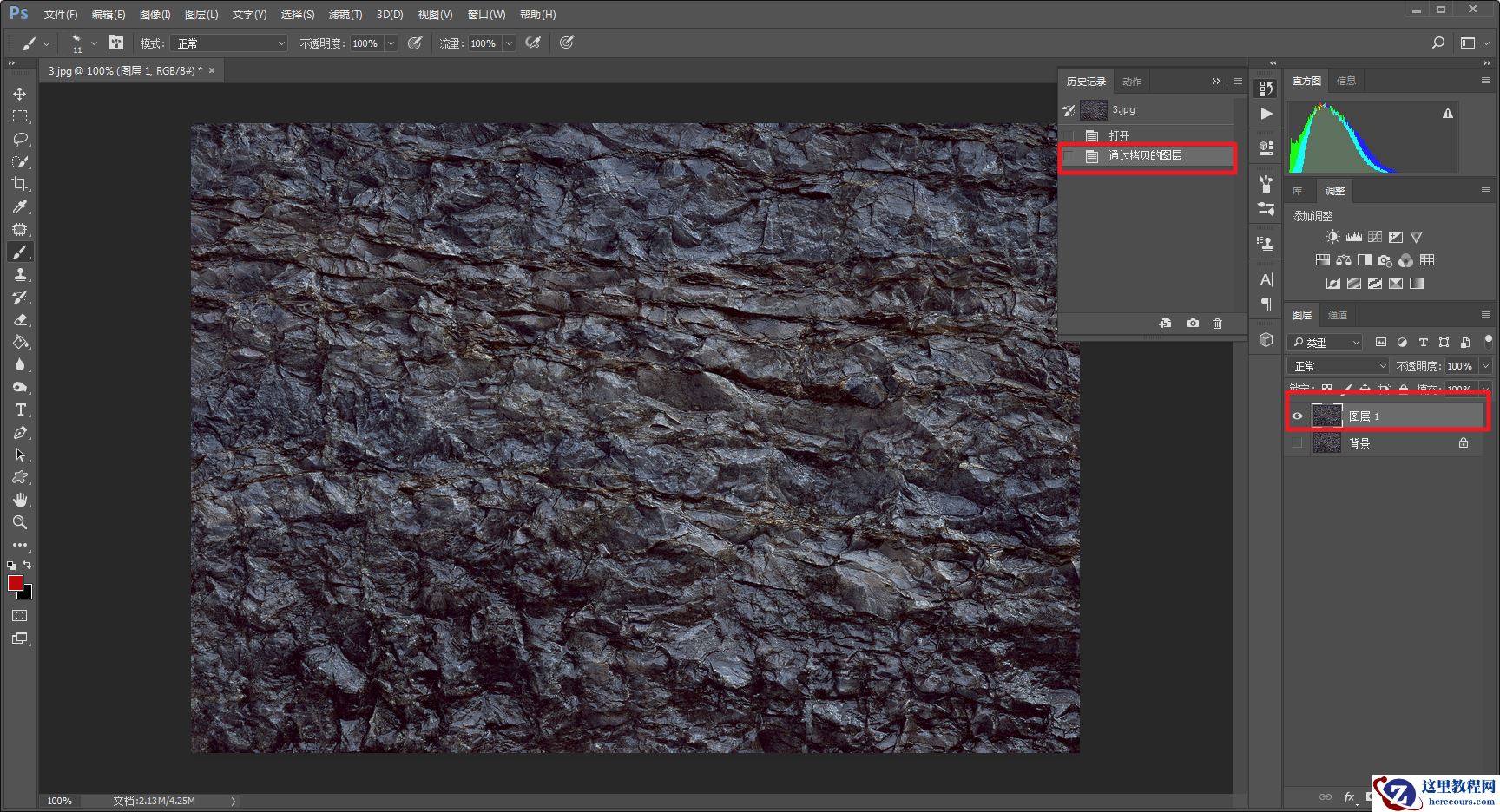This screenshot has height=812, width=1500.
Task: Toggle the airbrush build-up option
Action: pos(533,43)
